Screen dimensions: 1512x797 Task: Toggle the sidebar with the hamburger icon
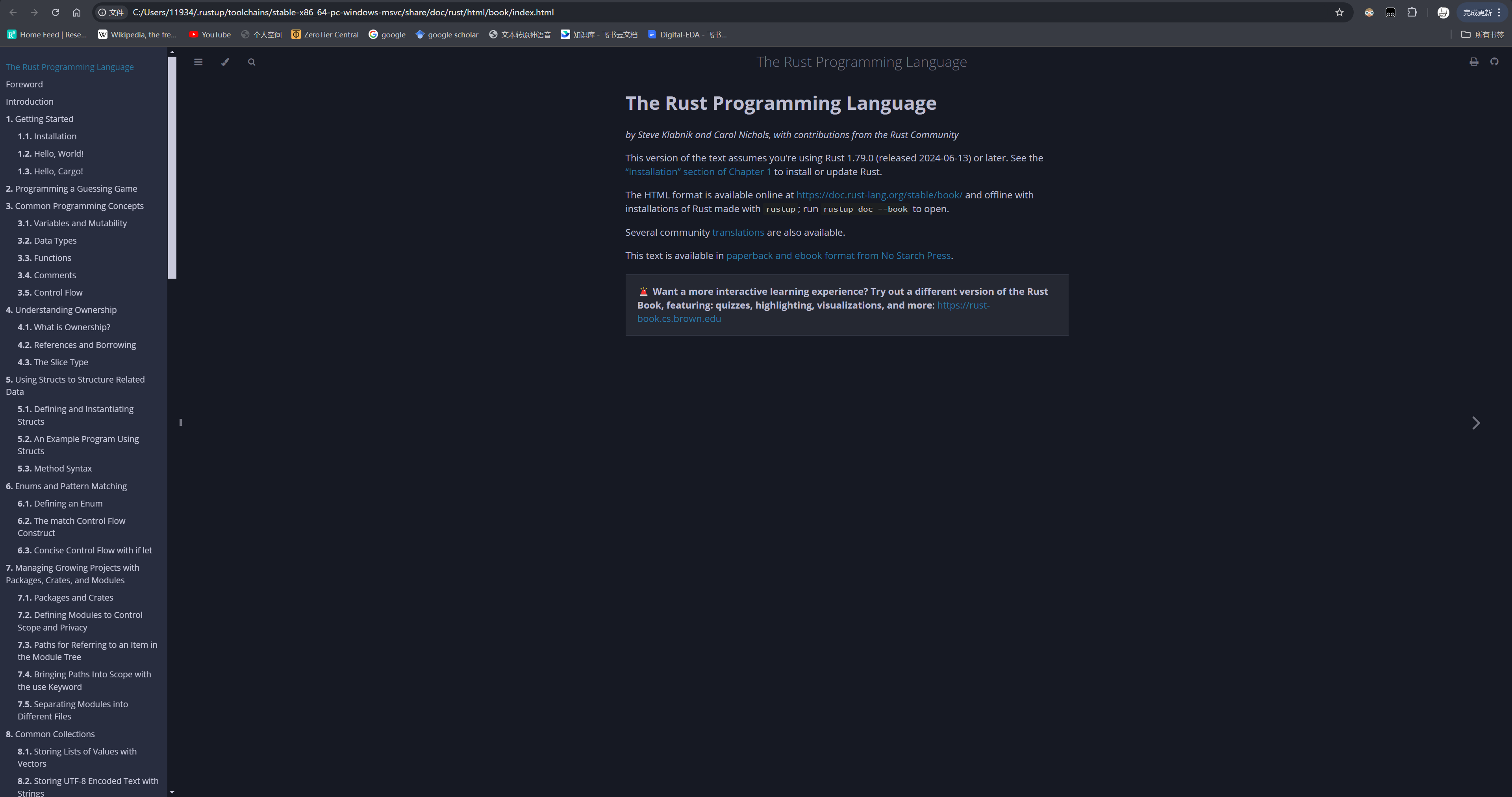[198, 62]
